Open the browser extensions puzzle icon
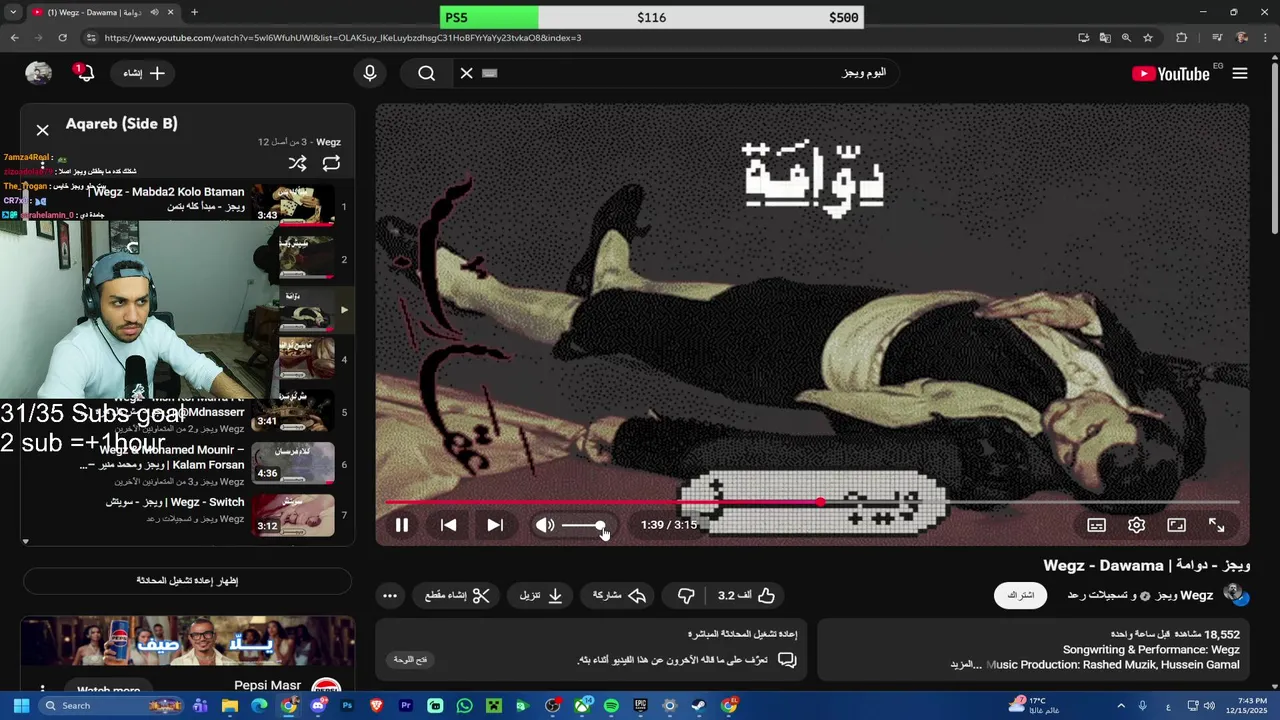 click(1181, 38)
